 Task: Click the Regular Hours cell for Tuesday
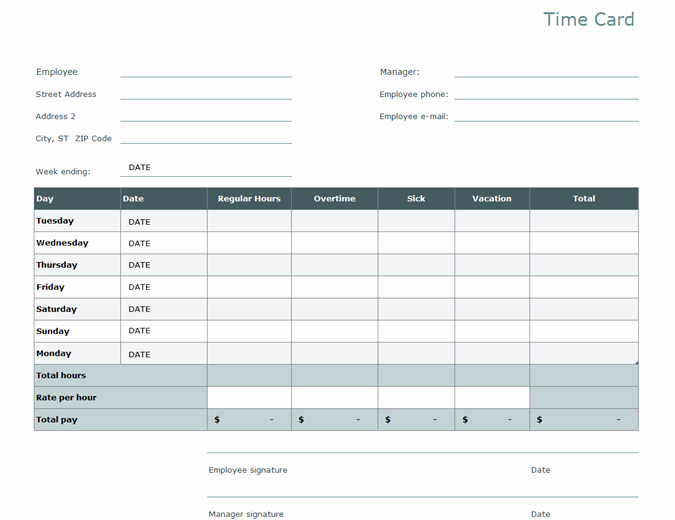[249, 221]
